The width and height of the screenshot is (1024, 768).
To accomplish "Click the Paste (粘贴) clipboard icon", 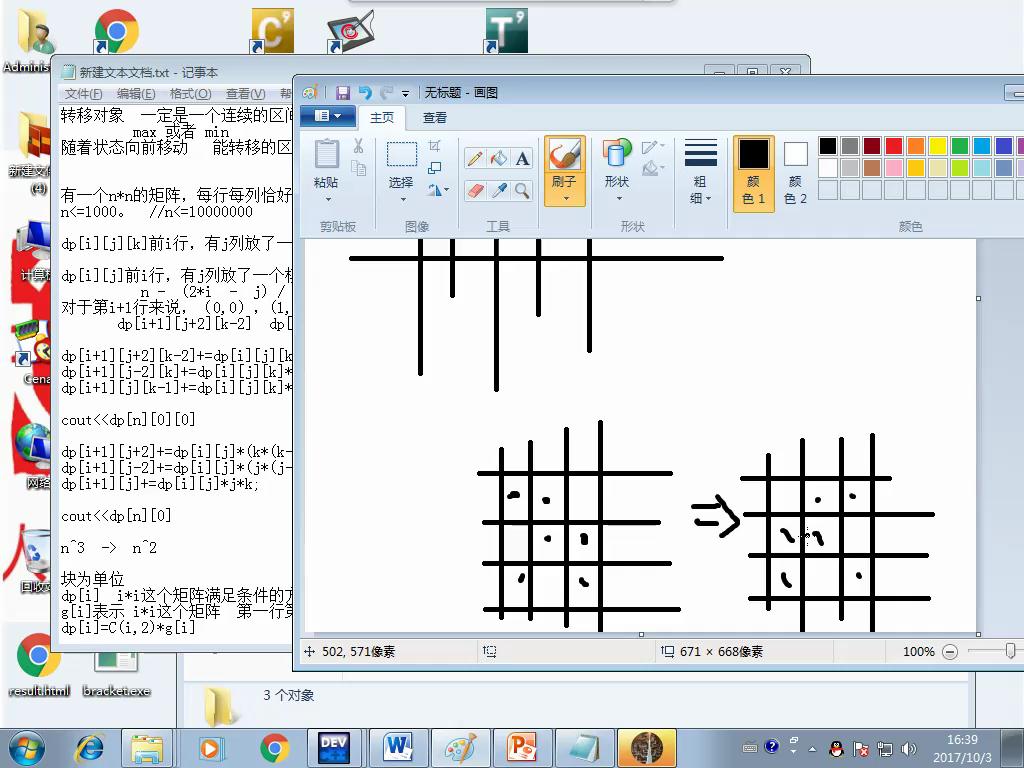I will pos(327,155).
